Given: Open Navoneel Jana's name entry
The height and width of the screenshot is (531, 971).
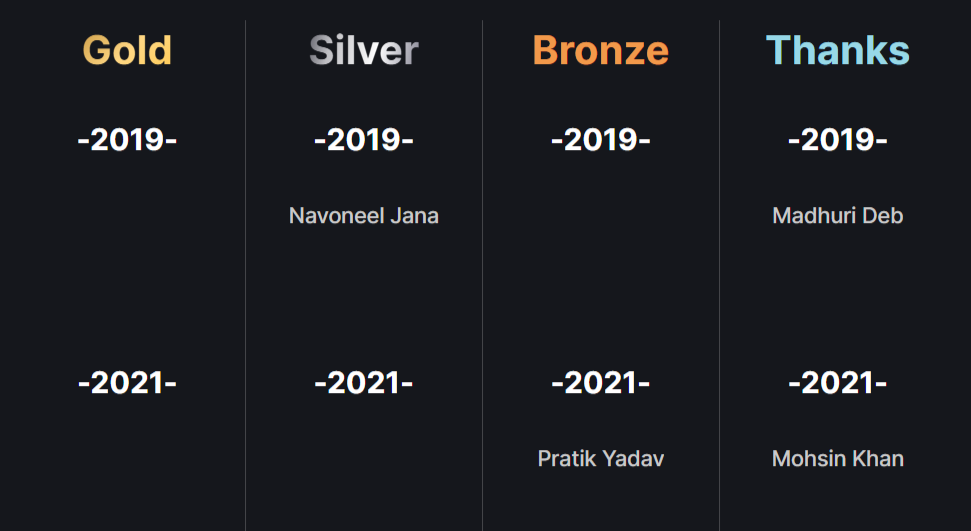Looking at the screenshot, I should pos(364,215).
